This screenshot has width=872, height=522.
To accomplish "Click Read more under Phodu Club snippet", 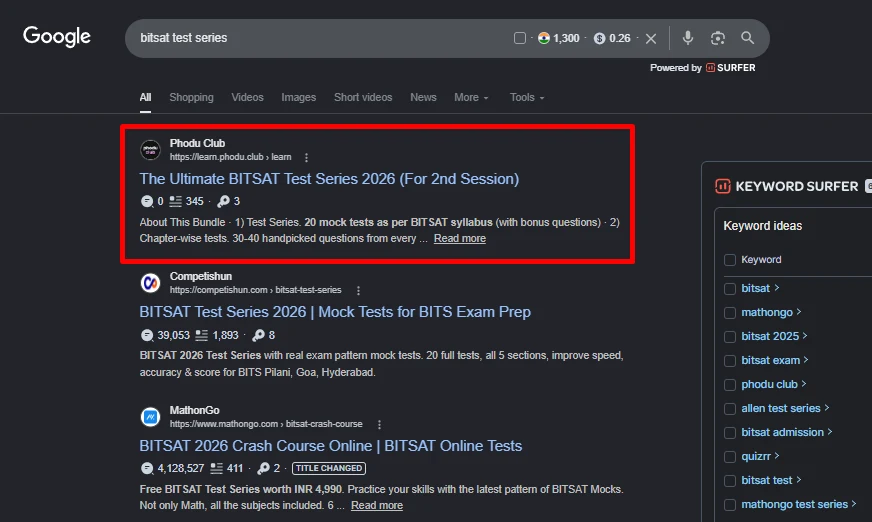I will [460, 238].
